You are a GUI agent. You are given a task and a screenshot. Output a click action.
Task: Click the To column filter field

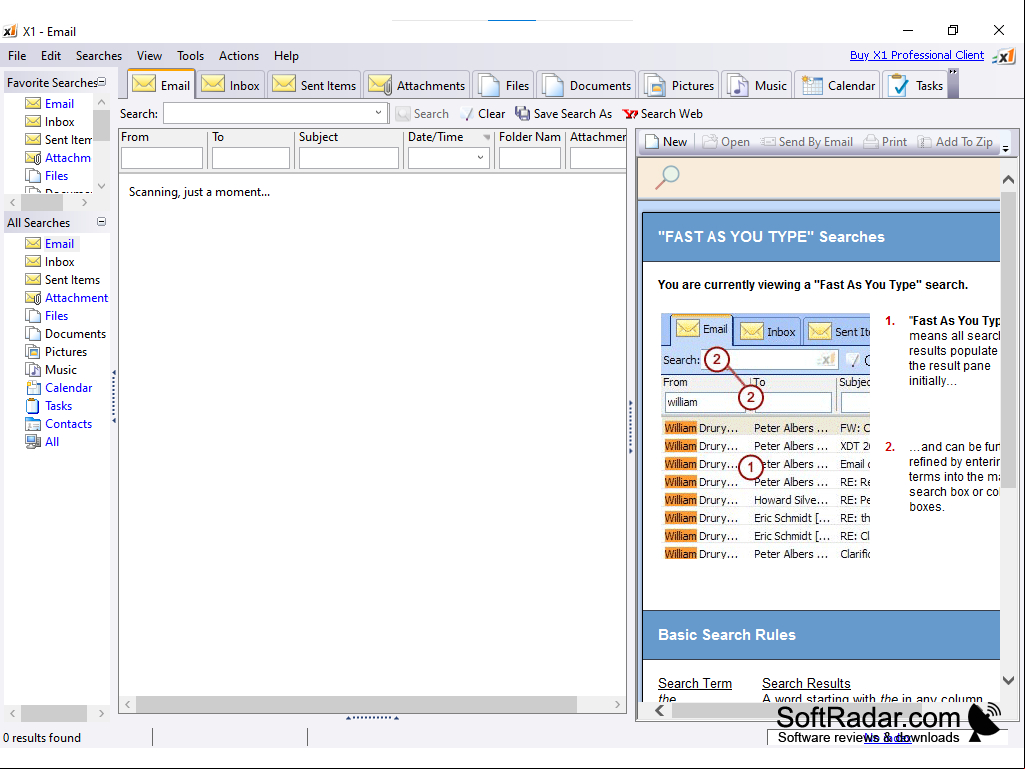(250, 158)
